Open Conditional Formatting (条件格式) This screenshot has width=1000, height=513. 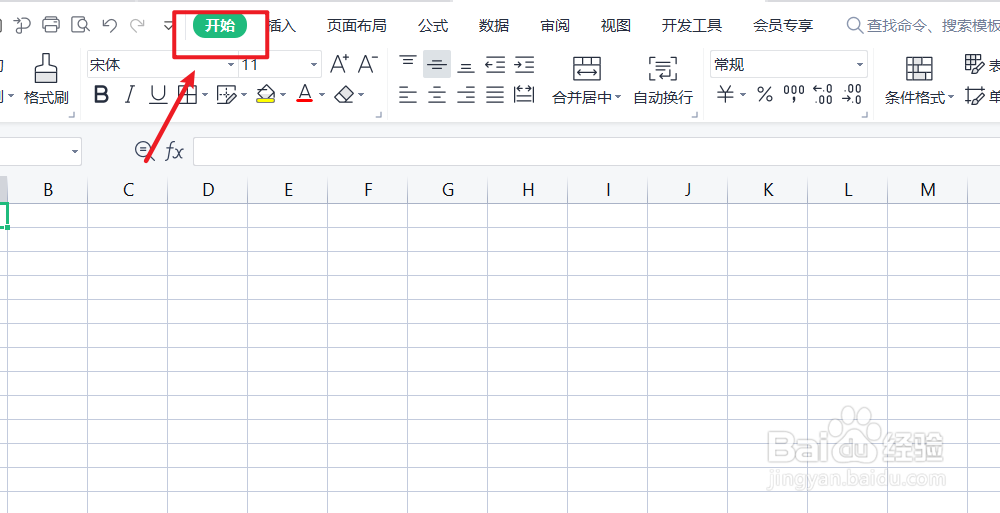point(919,79)
